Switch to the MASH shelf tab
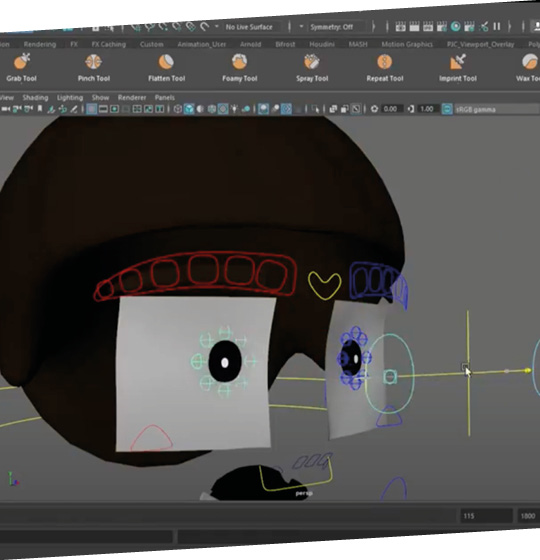 [358, 44]
